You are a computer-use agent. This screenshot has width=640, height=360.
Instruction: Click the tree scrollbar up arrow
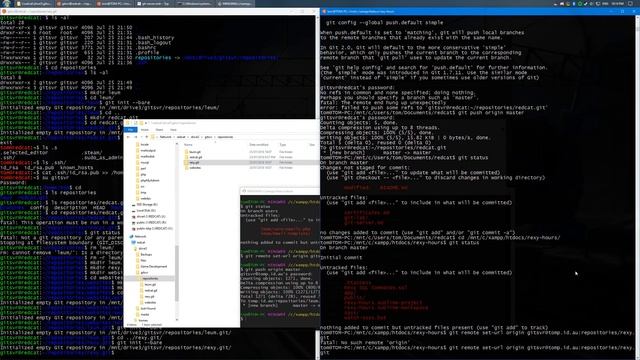pyautogui.click(x=177, y=144)
